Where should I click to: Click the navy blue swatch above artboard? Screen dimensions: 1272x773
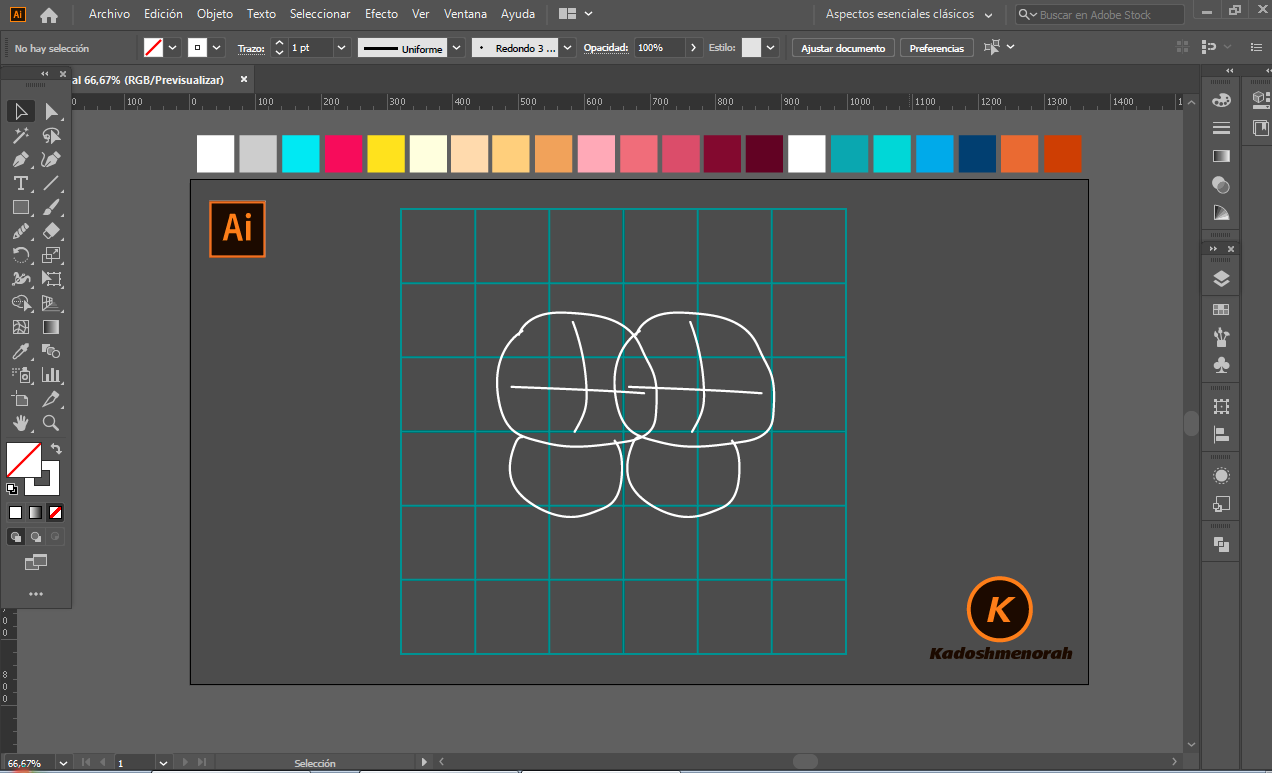[x=977, y=154]
